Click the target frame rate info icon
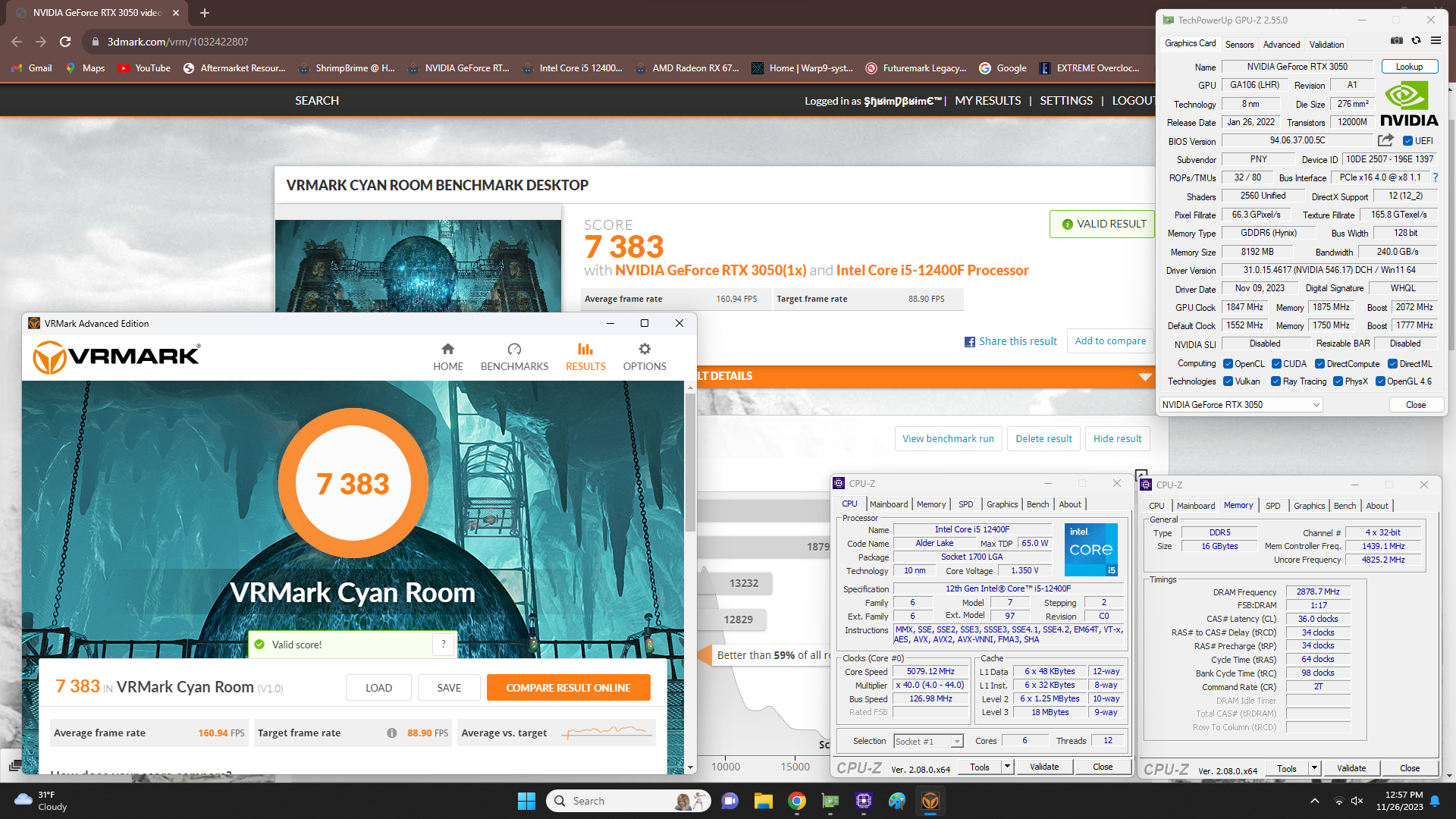Screen dimensions: 1456x819 tap(391, 733)
